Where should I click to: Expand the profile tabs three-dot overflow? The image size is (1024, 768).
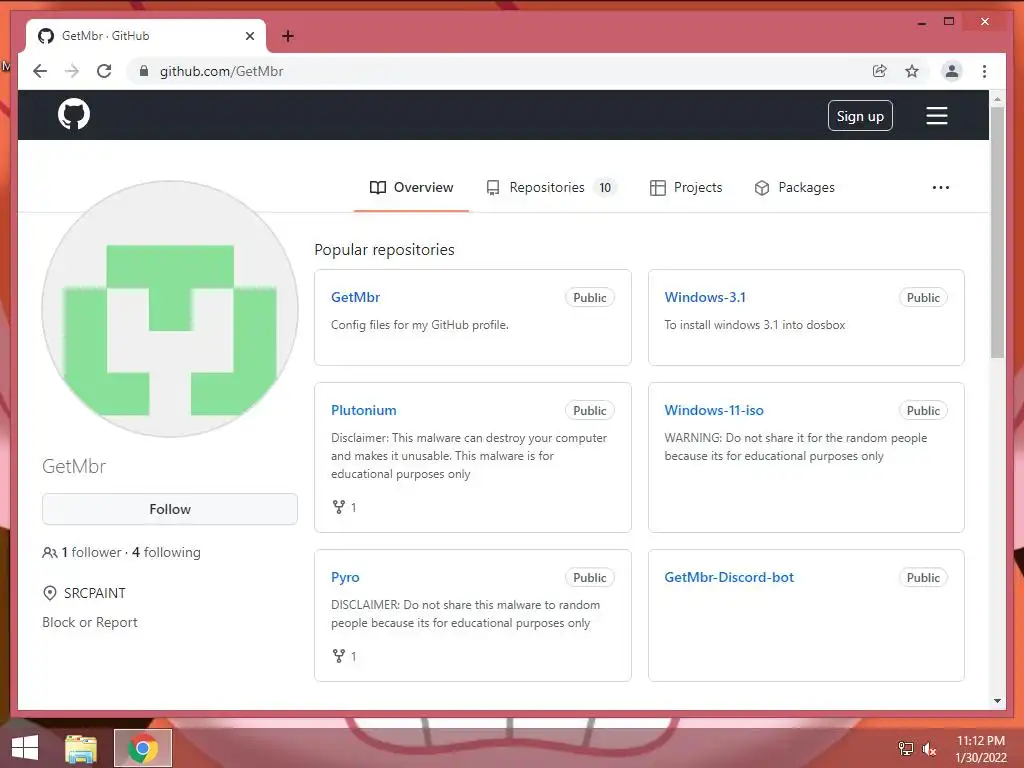(x=940, y=187)
